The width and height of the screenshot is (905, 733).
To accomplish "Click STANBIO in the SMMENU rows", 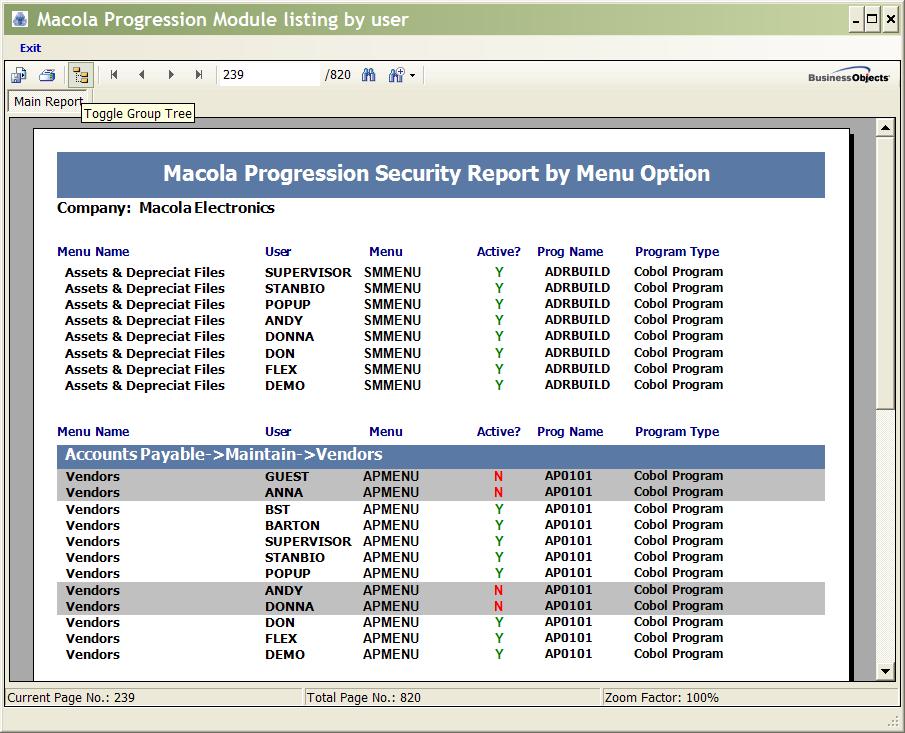I will [x=295, y=289].
